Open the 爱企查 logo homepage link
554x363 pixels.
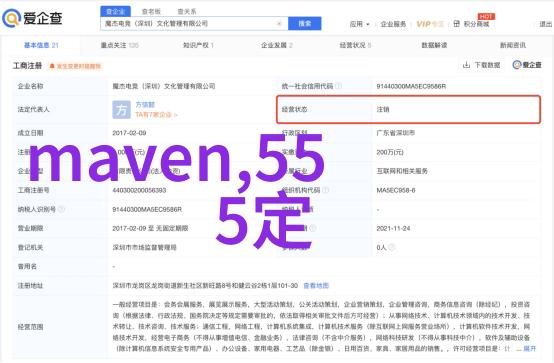[33, 18]
